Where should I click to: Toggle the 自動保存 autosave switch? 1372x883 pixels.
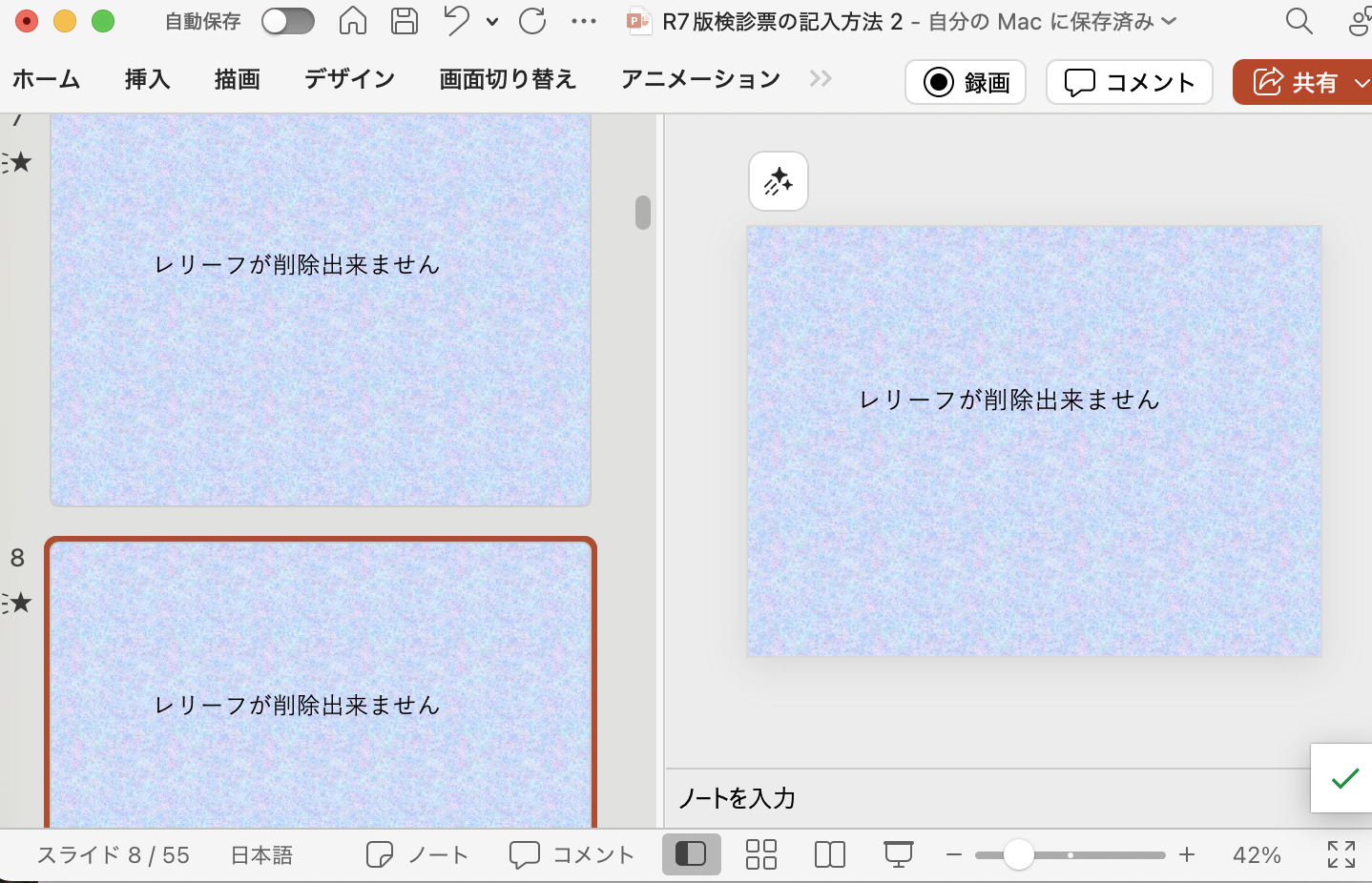pos(287,21)
